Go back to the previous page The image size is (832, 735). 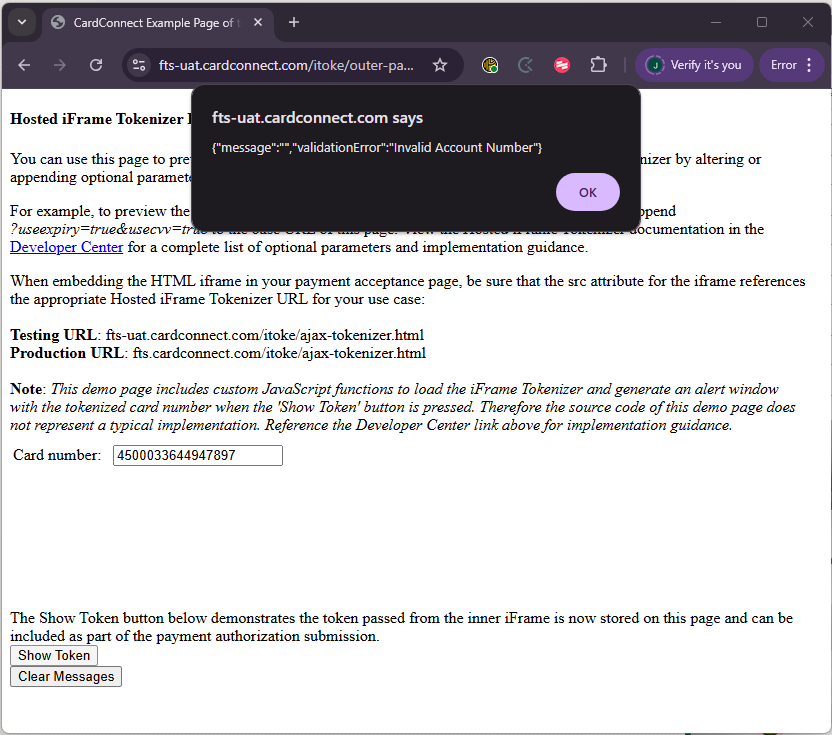pos(24,65)
